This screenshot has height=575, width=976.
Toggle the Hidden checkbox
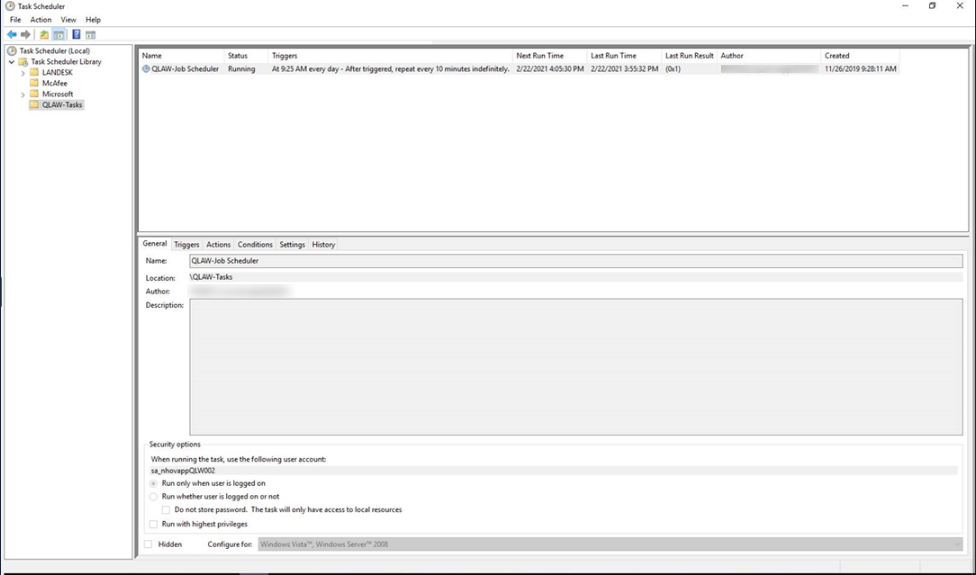click(148, 544)
